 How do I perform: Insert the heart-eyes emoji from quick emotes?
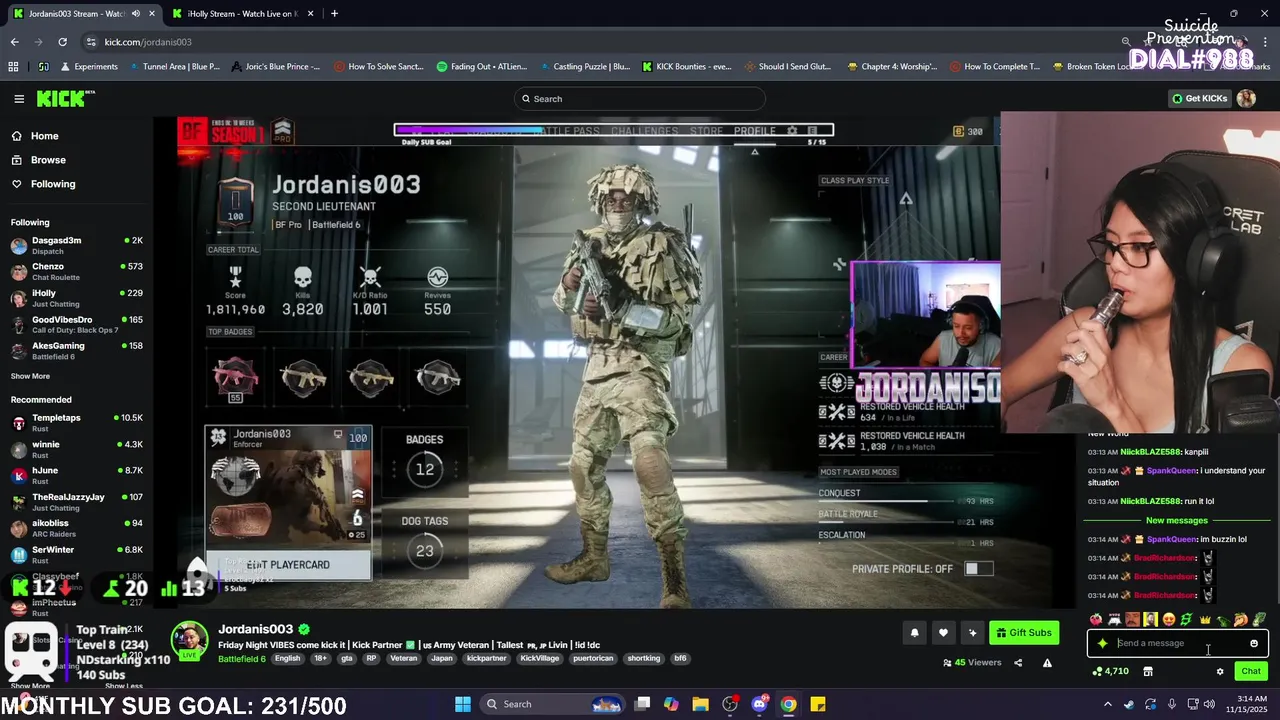pos(1168,620)
